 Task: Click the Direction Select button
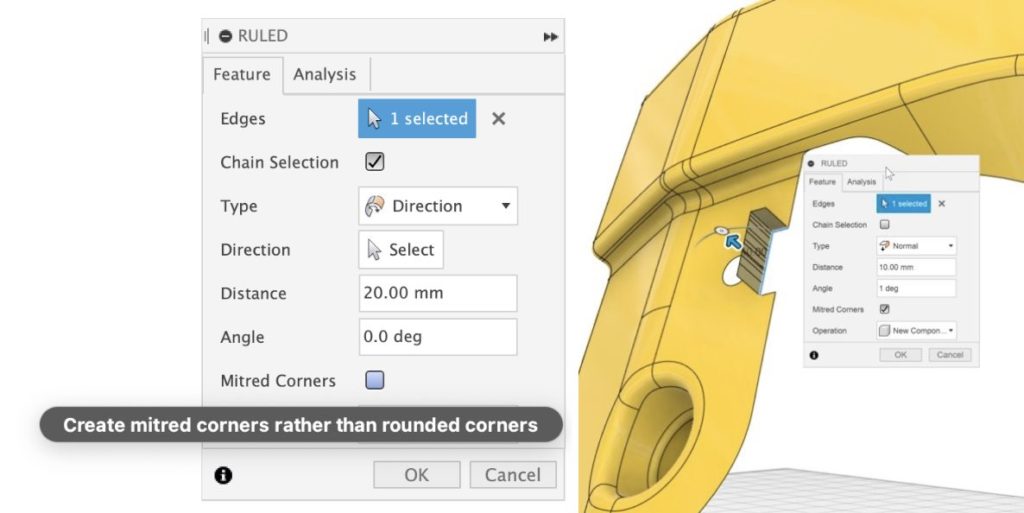click(x=401, y=250)
